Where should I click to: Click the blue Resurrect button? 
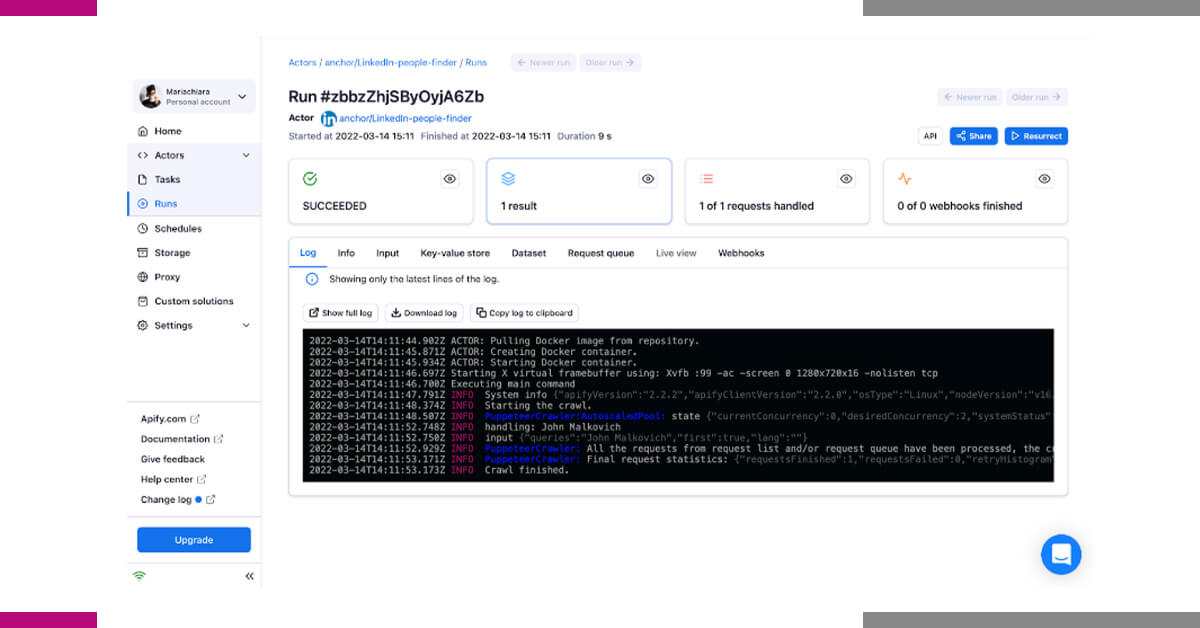click(1036, 136)
